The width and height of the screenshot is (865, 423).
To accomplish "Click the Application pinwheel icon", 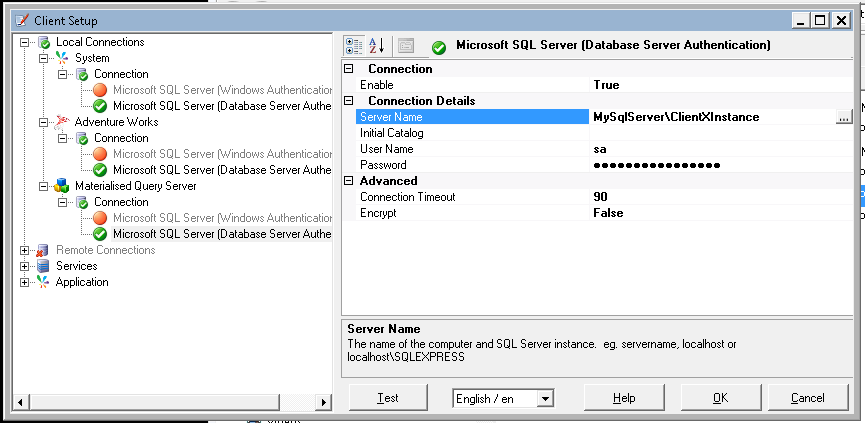I will click(x=43, y=282).
